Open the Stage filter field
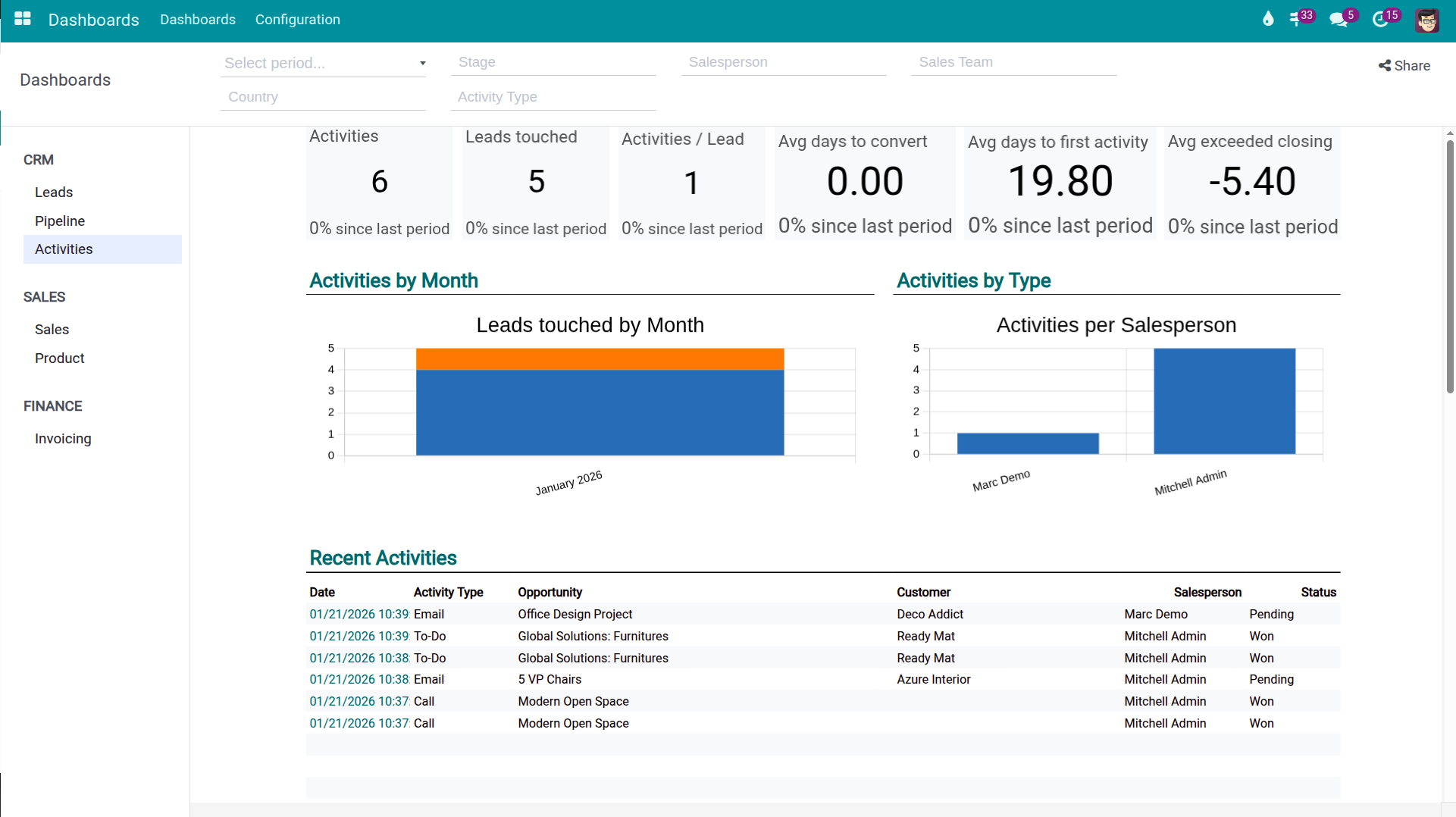1456x817 pixels. (x=553, y=62)
